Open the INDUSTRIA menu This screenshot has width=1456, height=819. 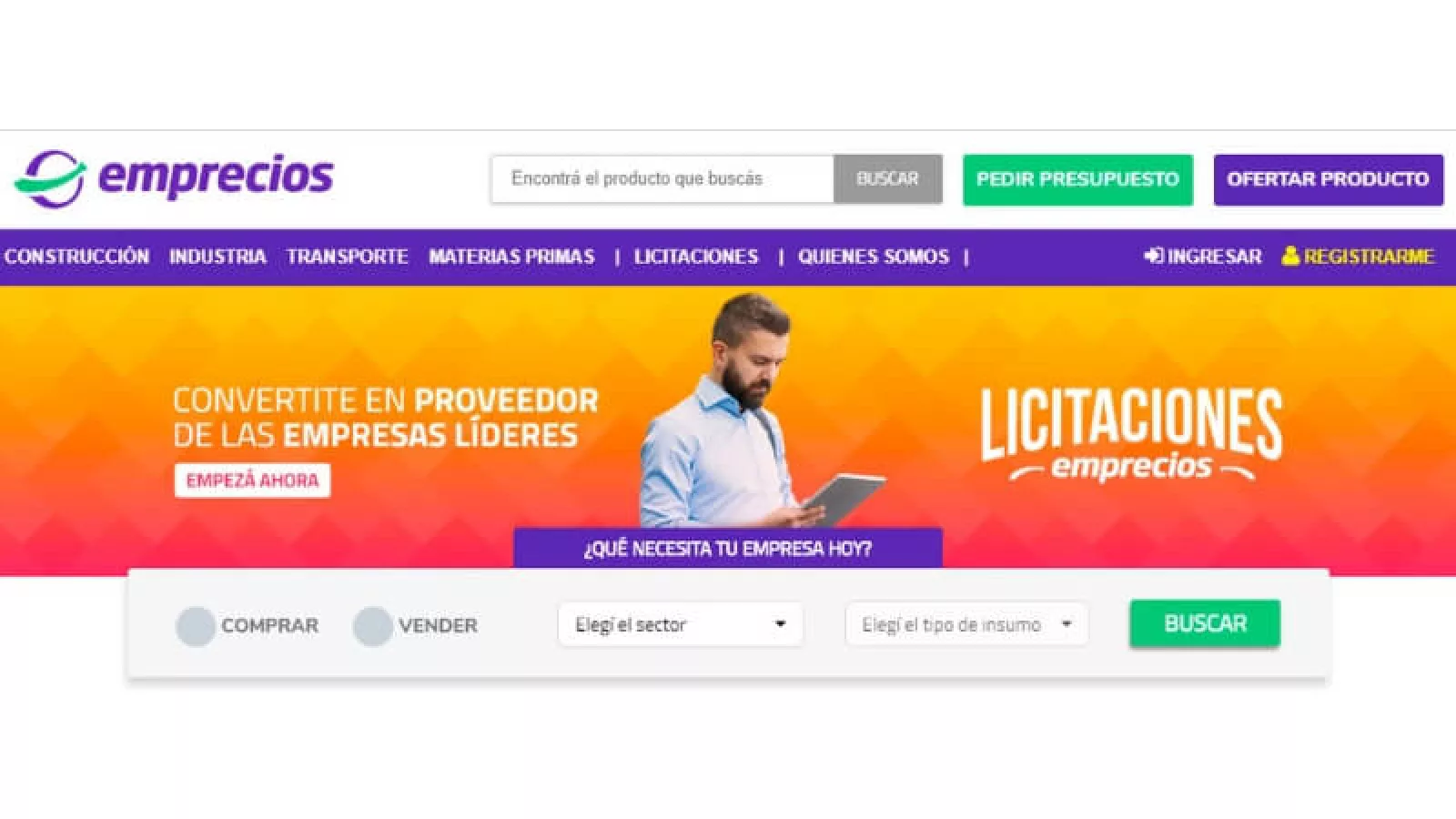point(217,257)
